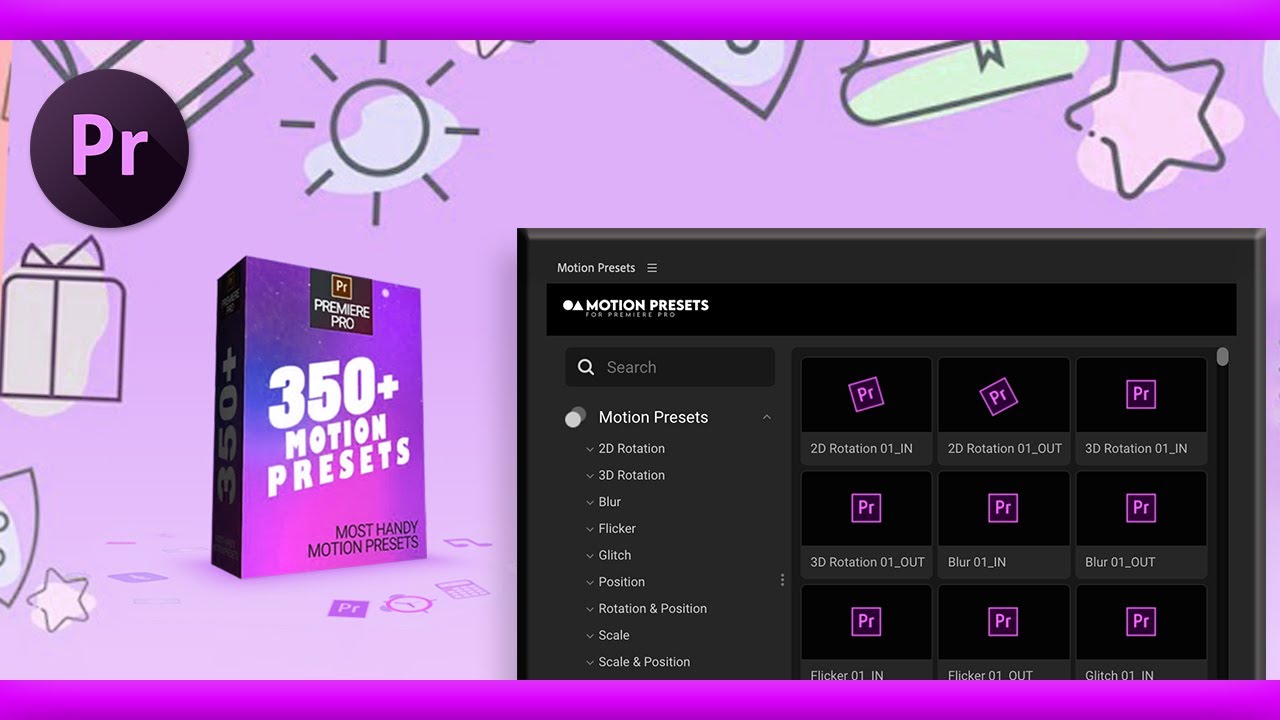The height and width of the screenshot is (720, 1280).
Task: Click the '3D Rotation 01_OUT' caption text
Action: pos(867,562)
